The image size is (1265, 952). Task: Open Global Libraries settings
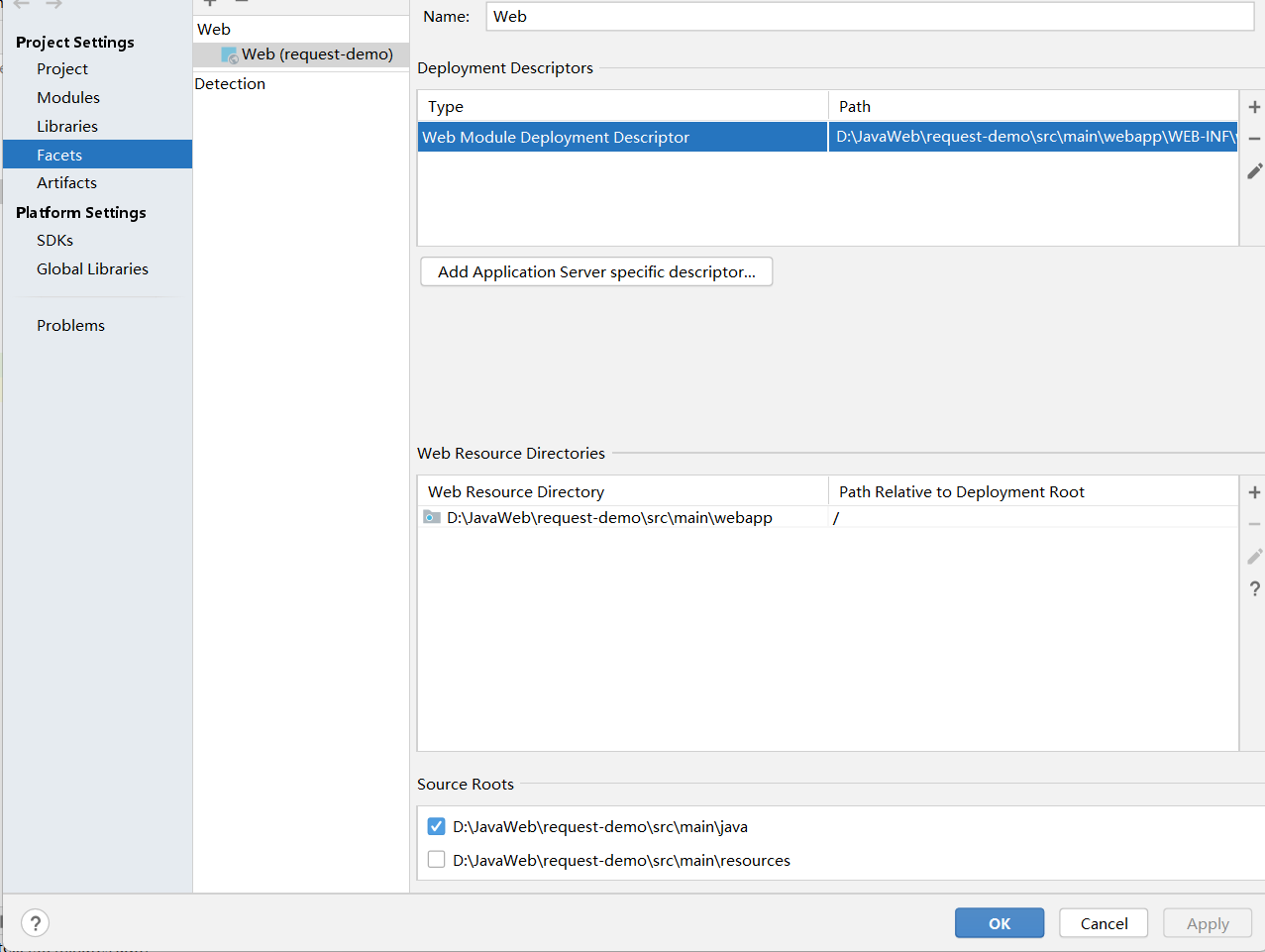tap(92, 268)
